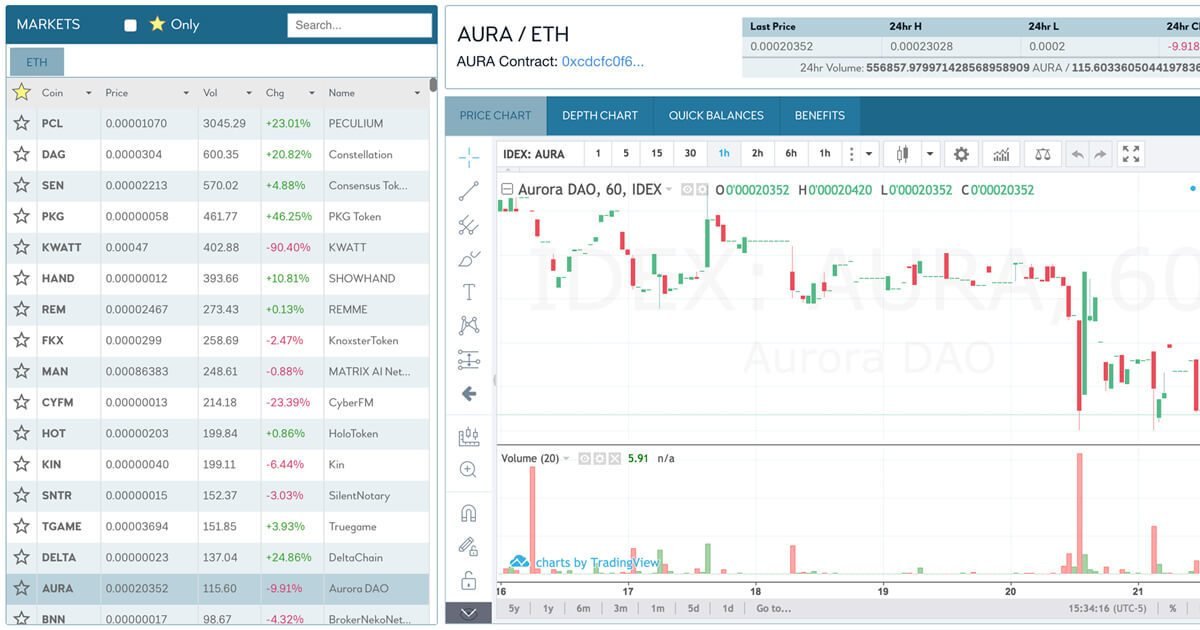The width and height of the screenshot is (1200, 630).
Task: Select the DeltaChain market row
Action: (x=218, y=557)
